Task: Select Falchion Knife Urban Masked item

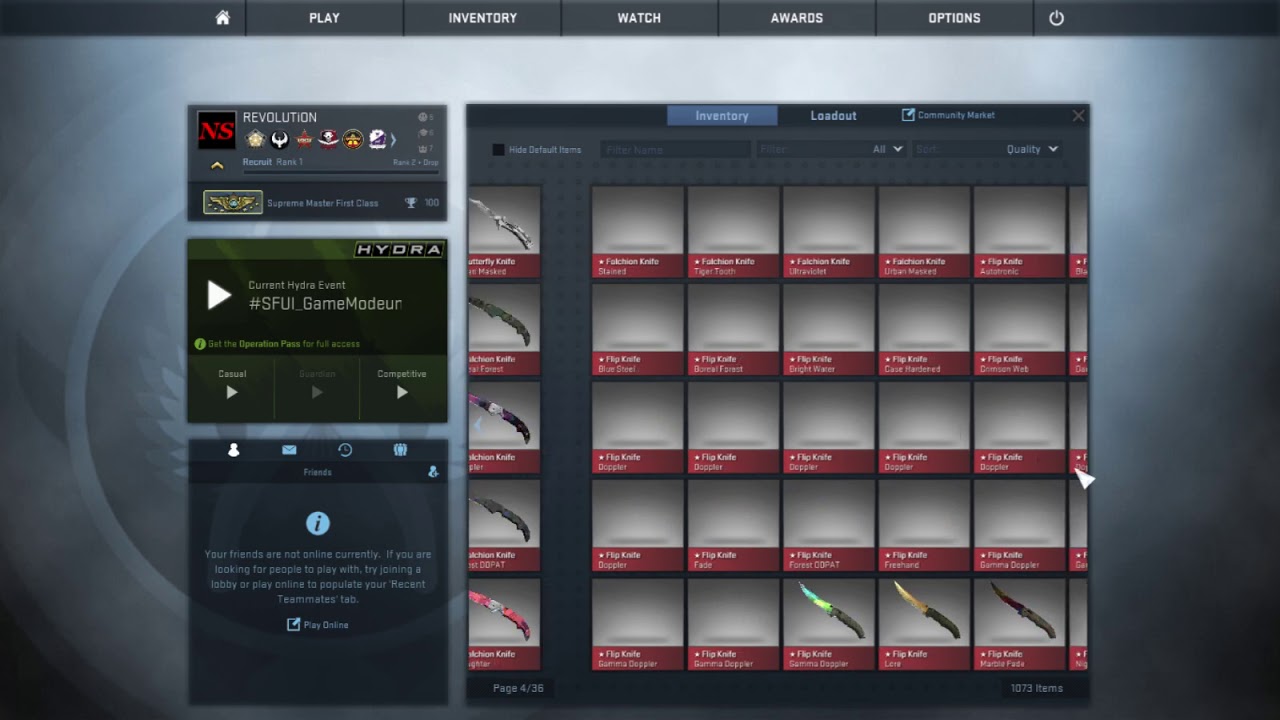Action: pyautogui.click(x=924, y=231)
